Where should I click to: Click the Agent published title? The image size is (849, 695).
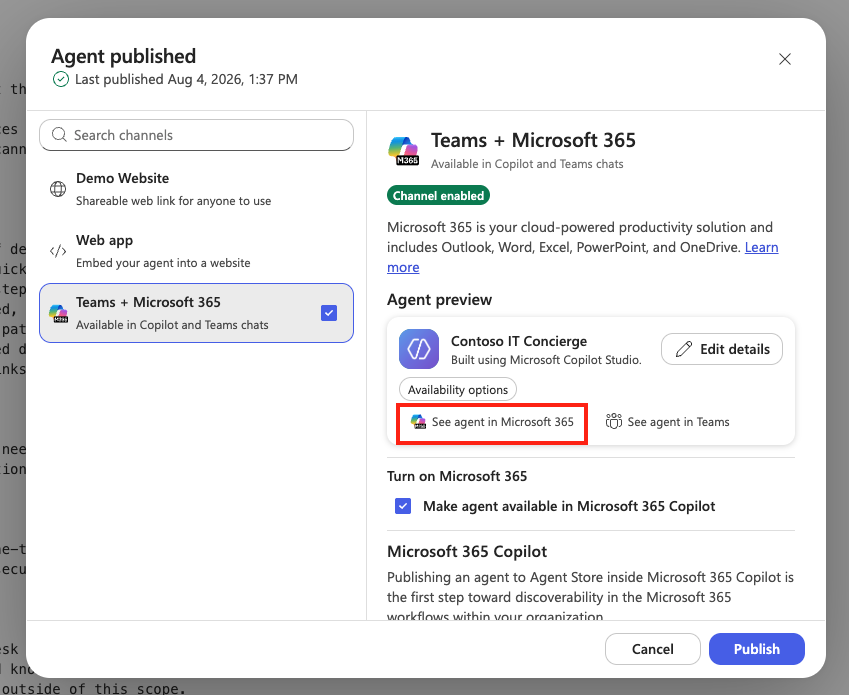coord(123,56)
